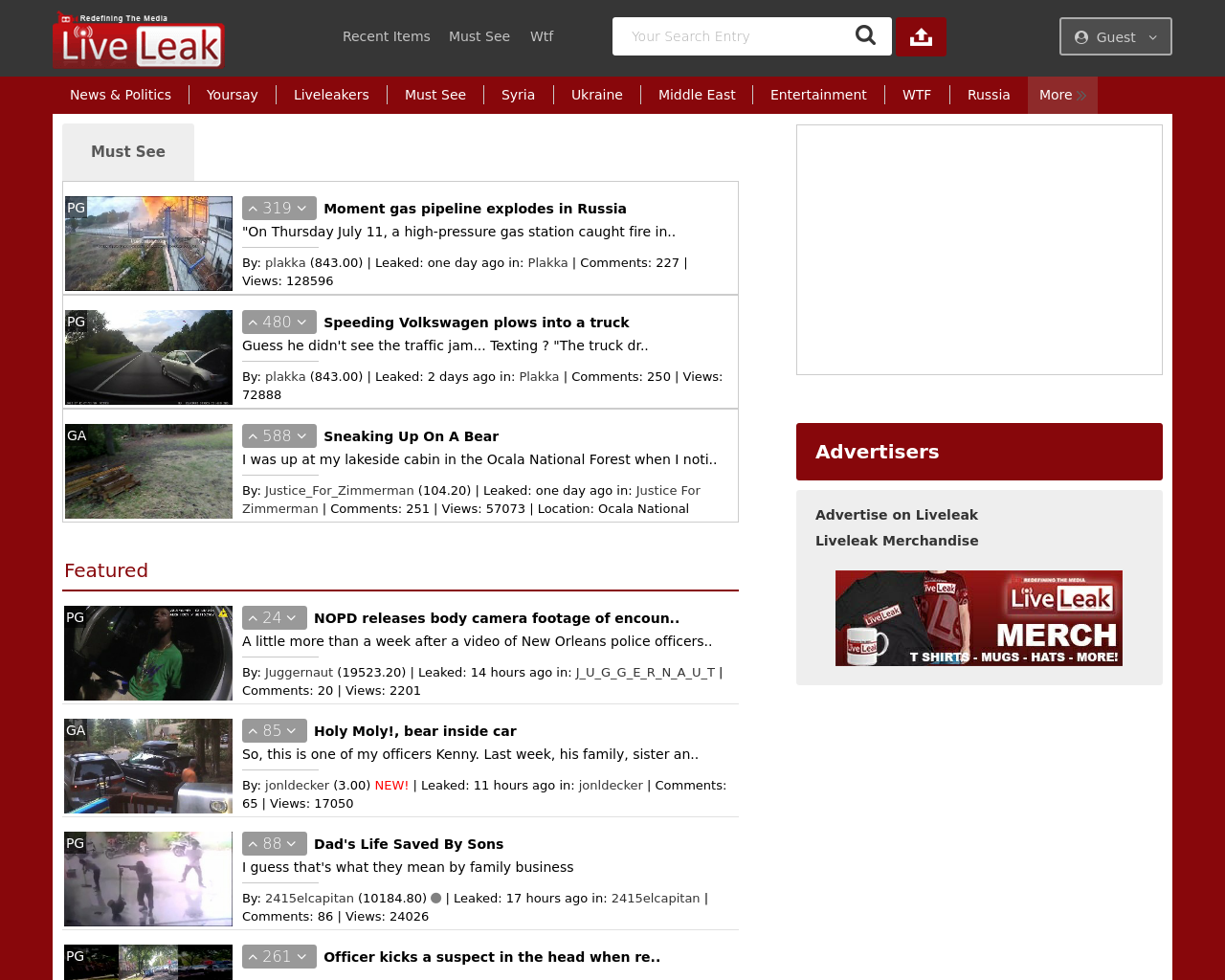Go to News & Politics category
This screenshot has height=980, width=1225.
pos(121,95)
